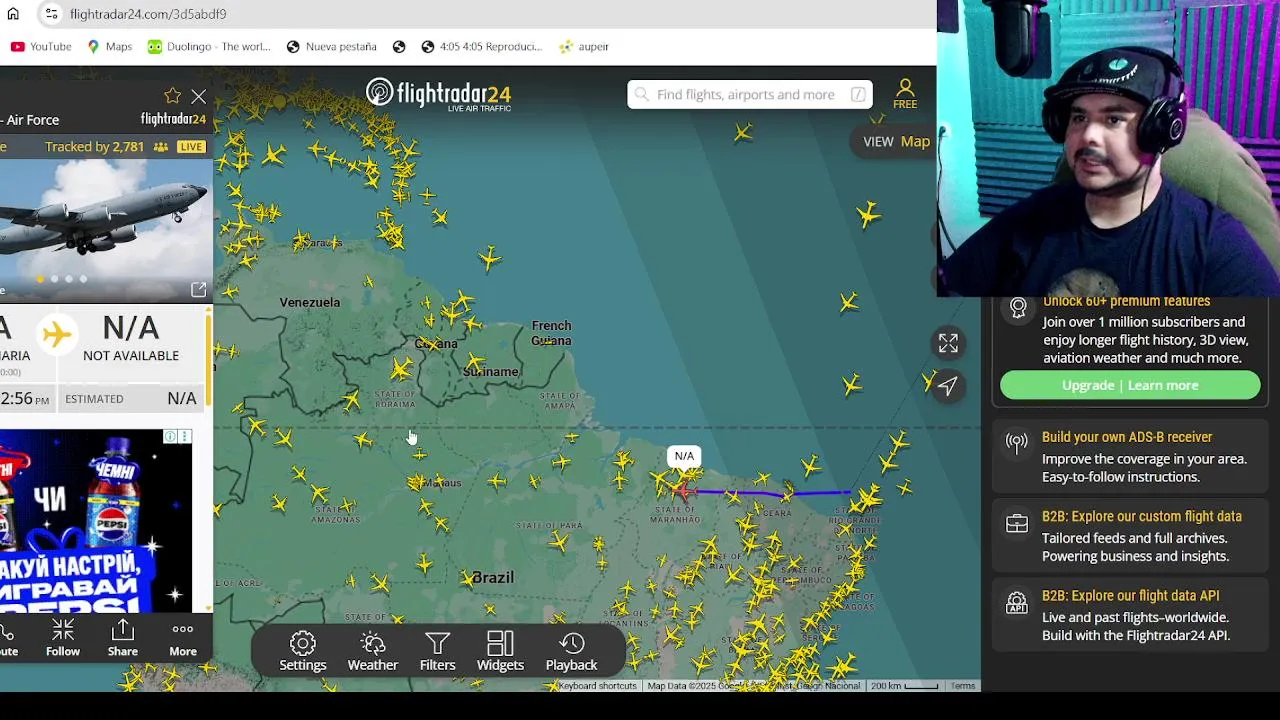Image resolution: width=1280 pixels, height=720 pixels.
Task: Click browser Home icon
Action: (x=13, y=14)
